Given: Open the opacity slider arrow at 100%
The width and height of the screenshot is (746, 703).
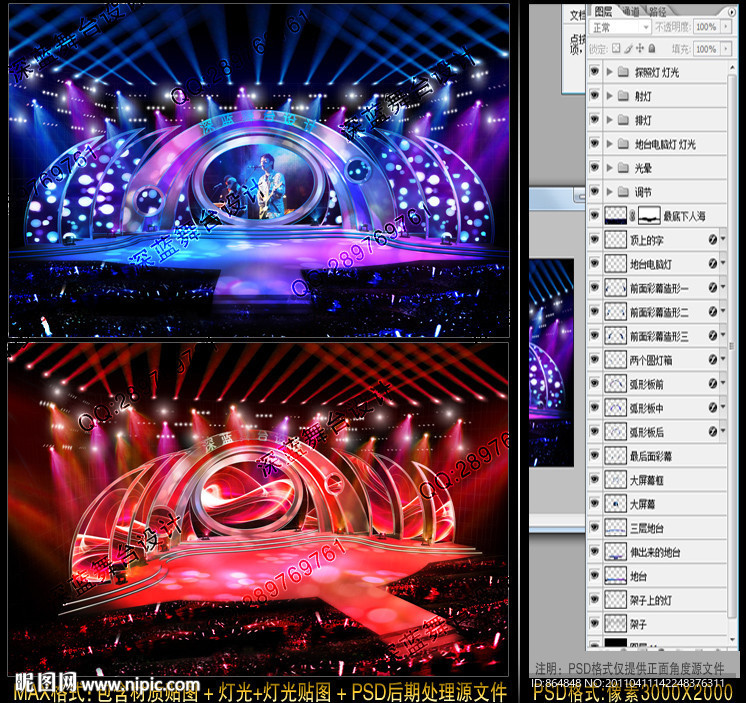Looking at the screenshot, I should pyautogui.click(x=725, y=27).
